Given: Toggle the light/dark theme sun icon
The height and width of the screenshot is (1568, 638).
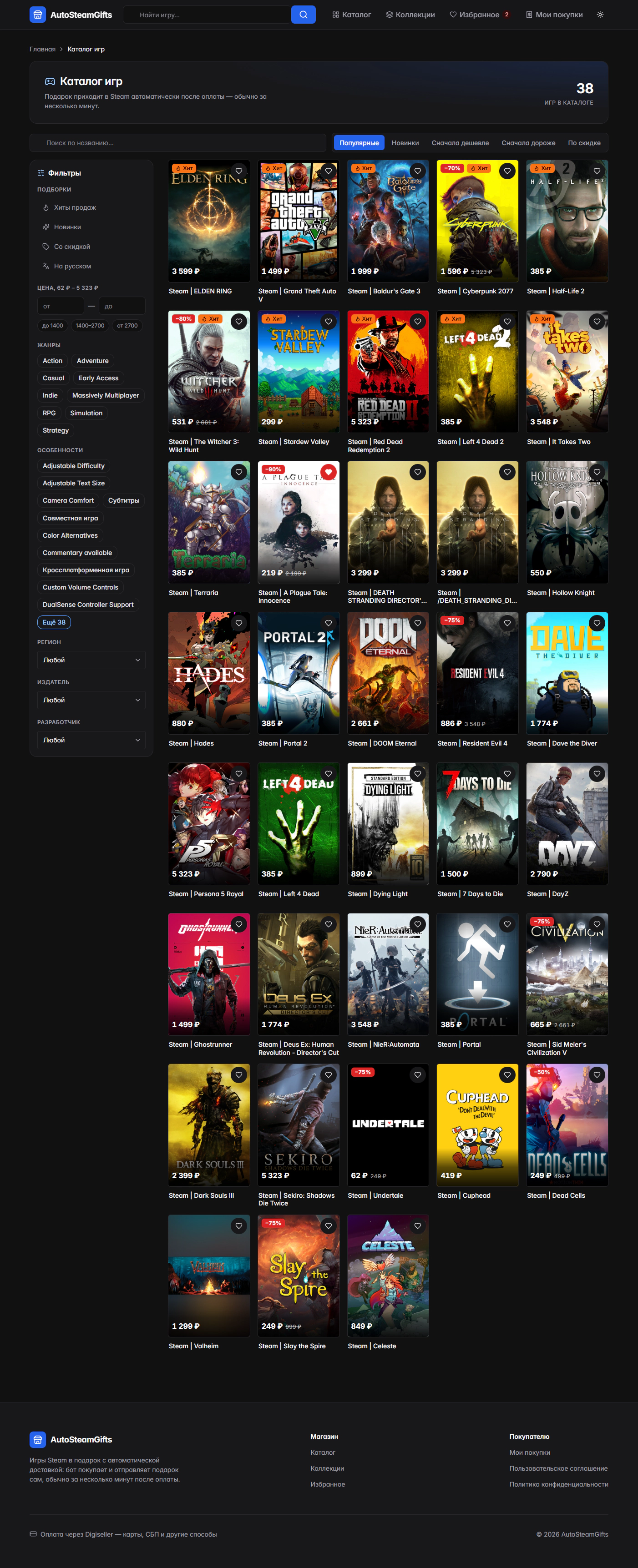Looking at the screenshot, I should click(x=600, y=15).
